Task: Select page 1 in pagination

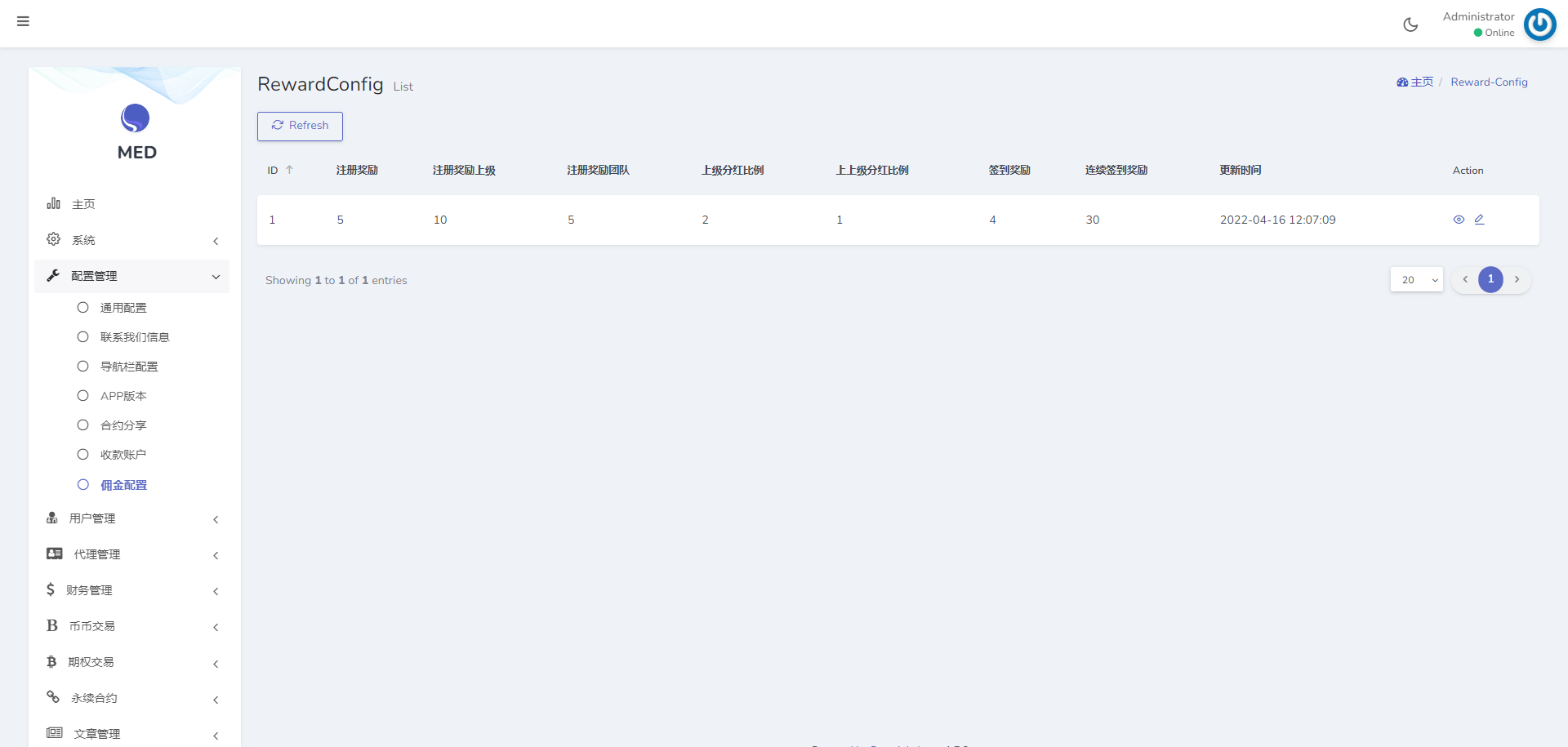Action: (1490, 279)
